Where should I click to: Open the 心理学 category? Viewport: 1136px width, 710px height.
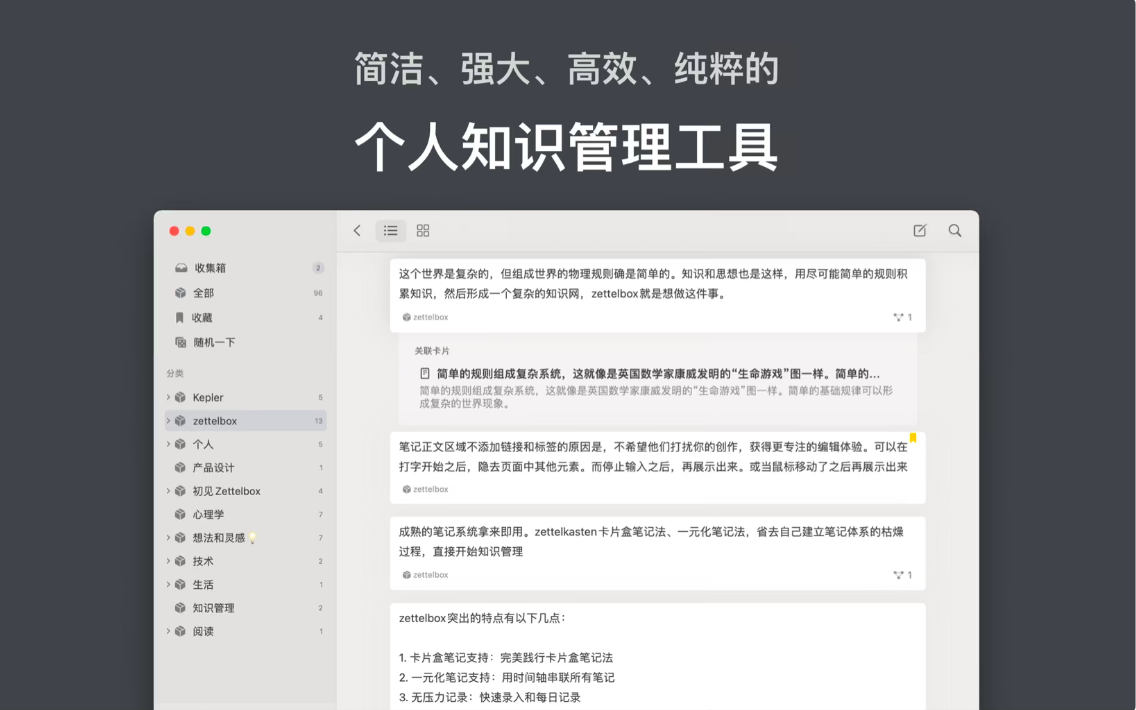click(208, 514)
